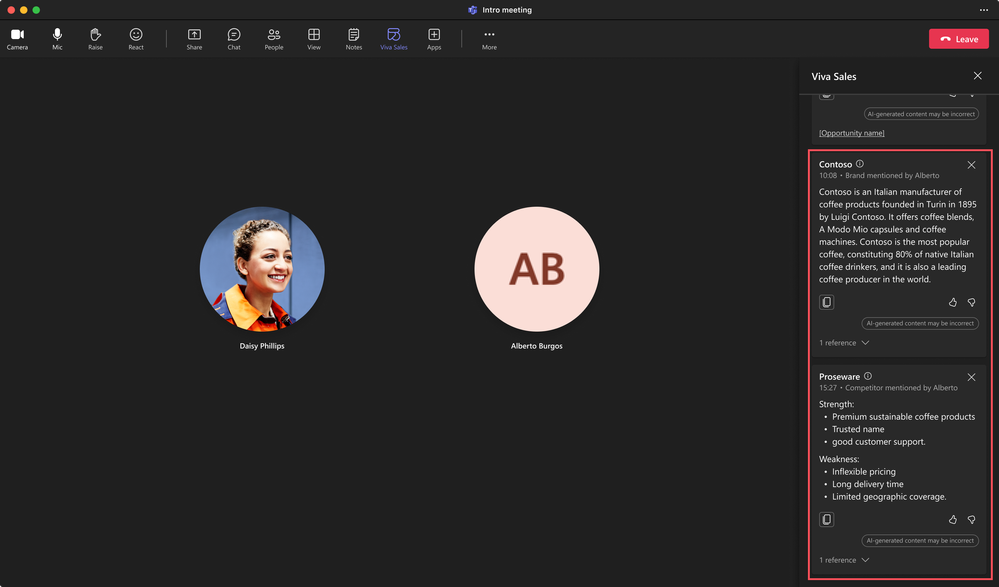Image resolution: width=999 pixels, height=587 pixels.
Task: Open window options ellipsis in title bar
Action: (x=984, y=10)
